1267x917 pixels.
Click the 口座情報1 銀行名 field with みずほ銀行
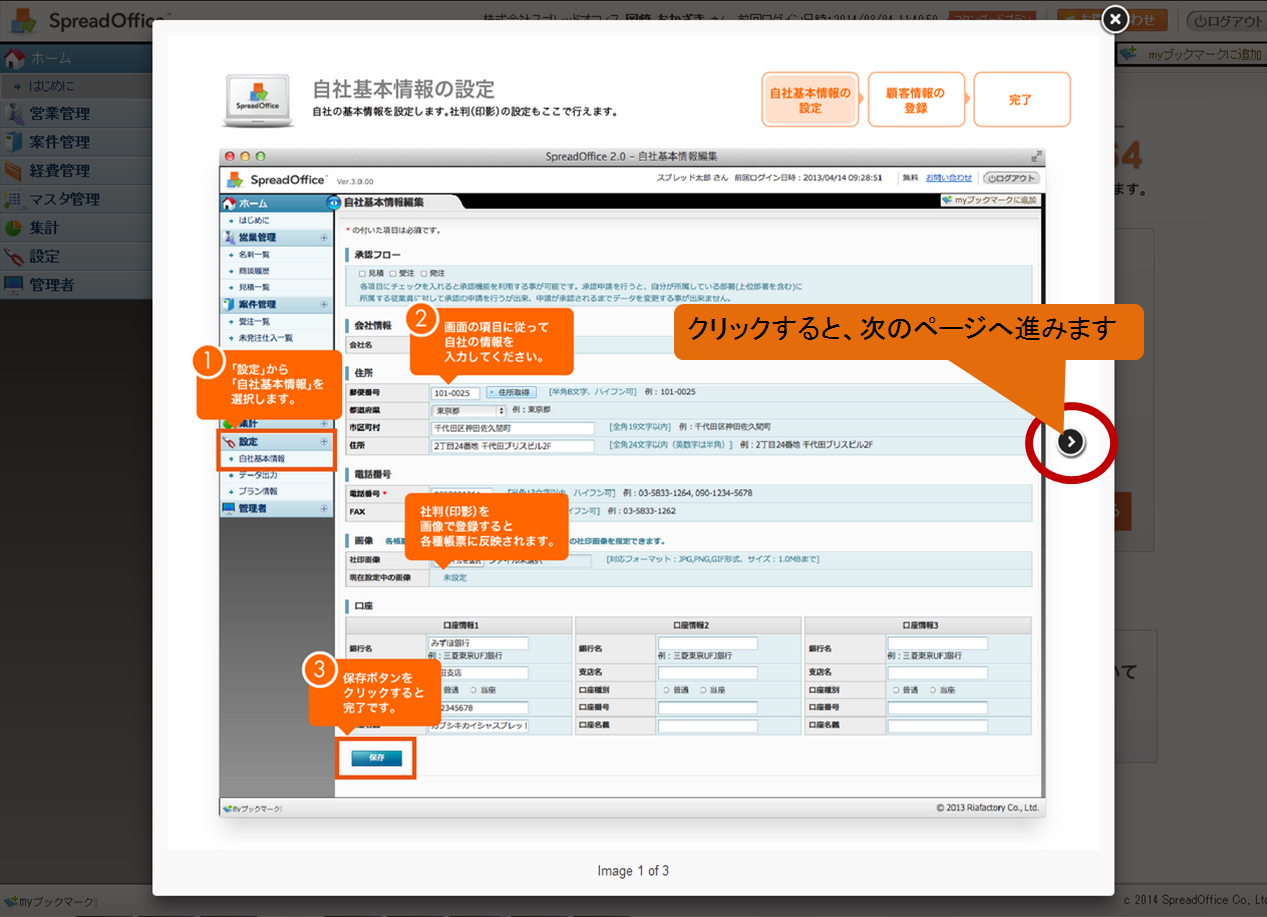point(478,643)
